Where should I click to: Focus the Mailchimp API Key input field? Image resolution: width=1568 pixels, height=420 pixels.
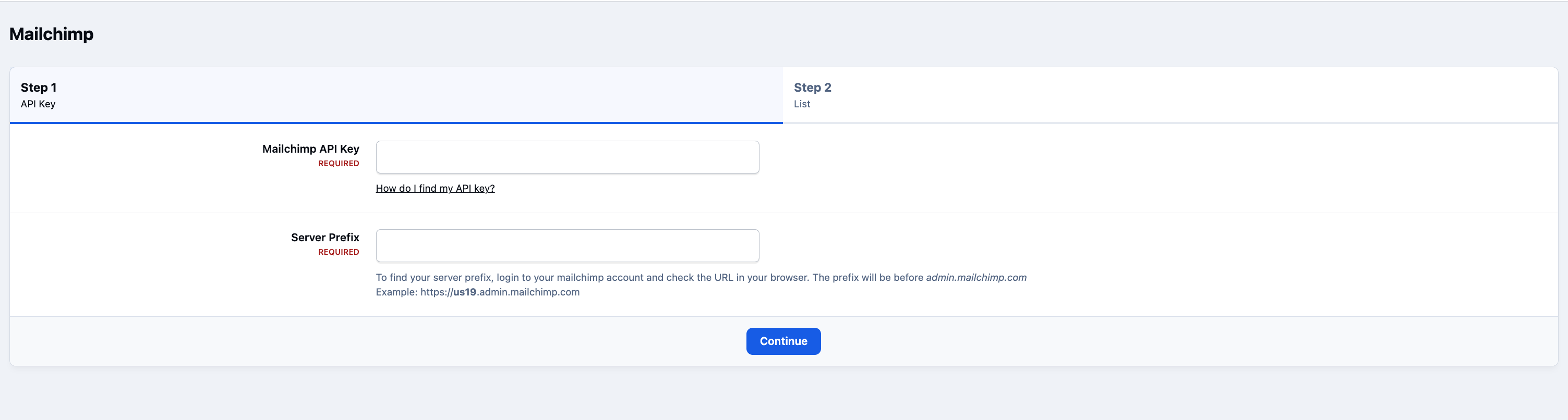(568, 157)
